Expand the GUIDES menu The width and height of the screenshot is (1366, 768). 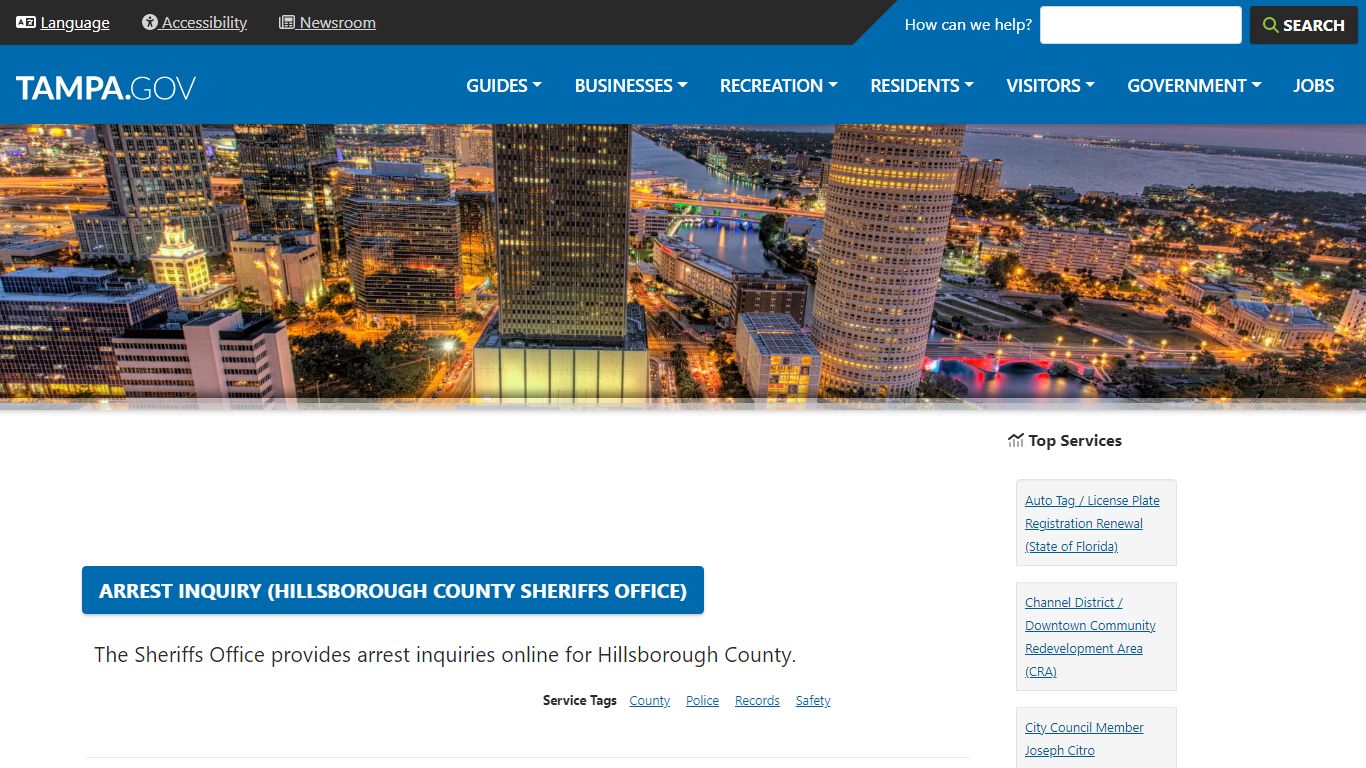click(x=504, y=86)
